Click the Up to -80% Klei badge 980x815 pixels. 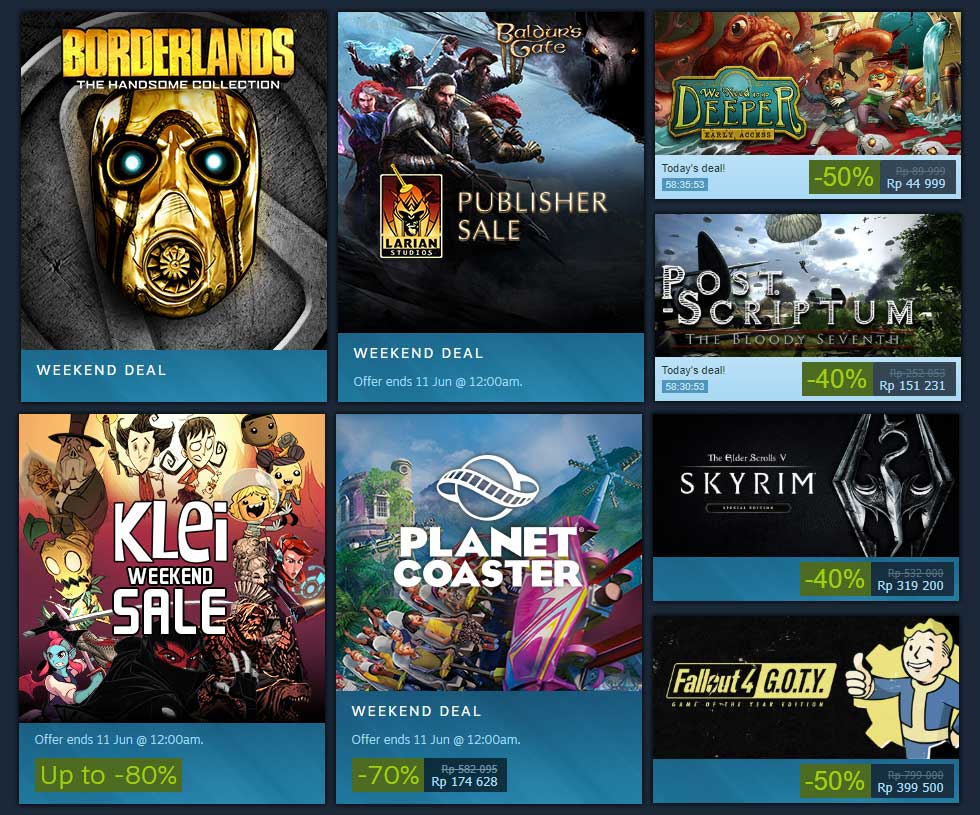108,775
